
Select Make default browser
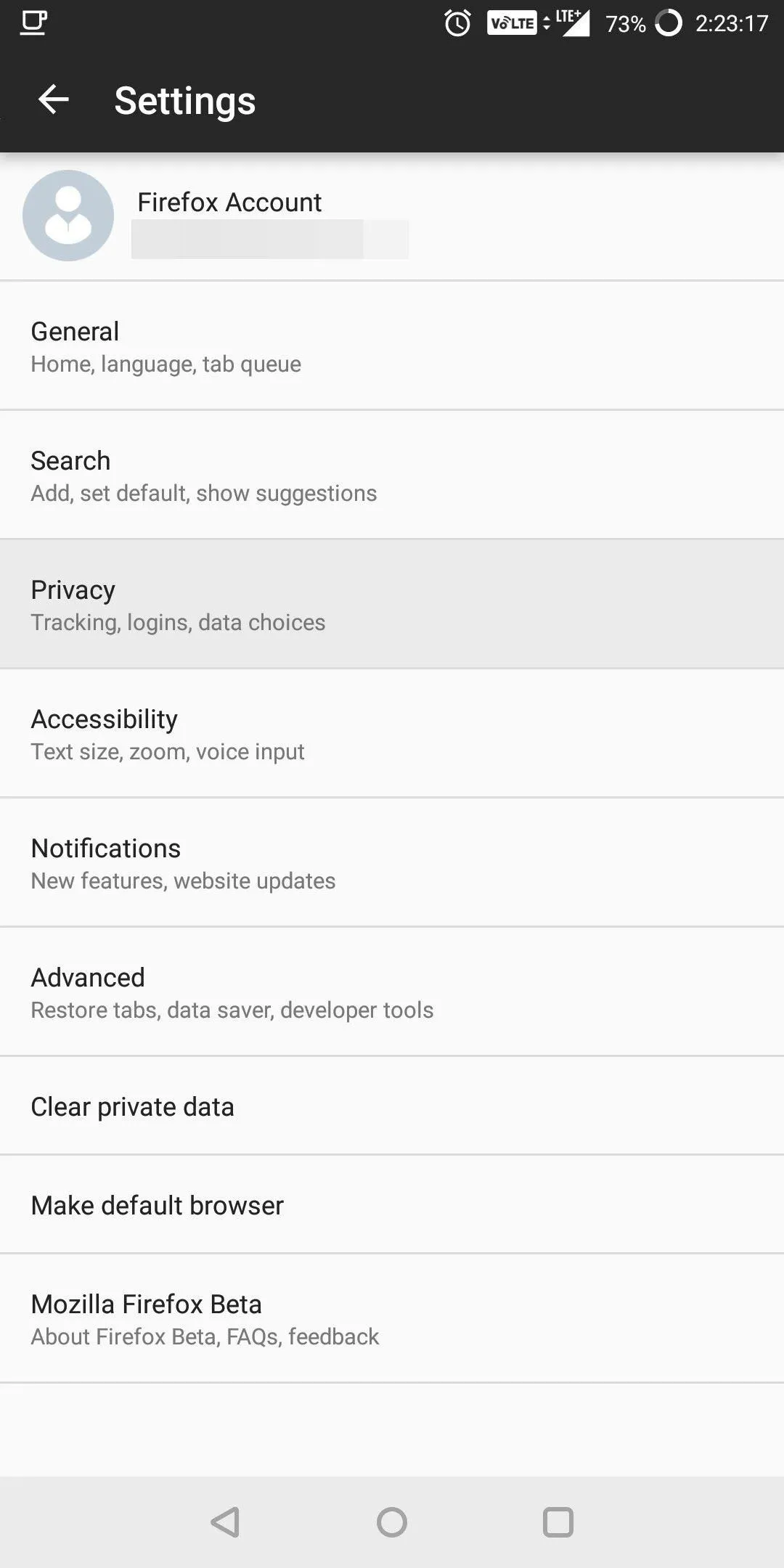pyautogui.click(x=392, y=1204)
